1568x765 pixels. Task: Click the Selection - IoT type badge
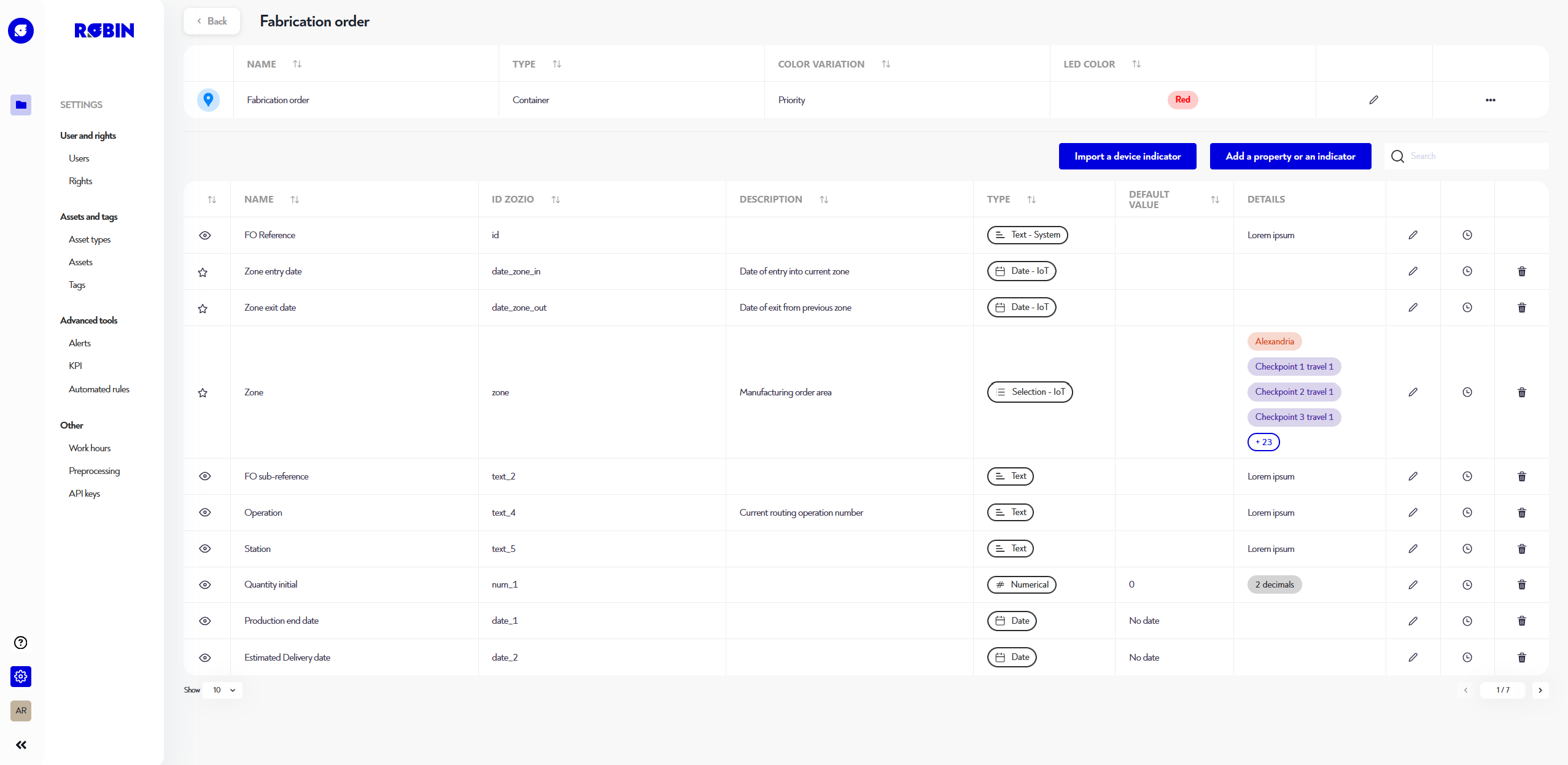tap(1030, 392)
